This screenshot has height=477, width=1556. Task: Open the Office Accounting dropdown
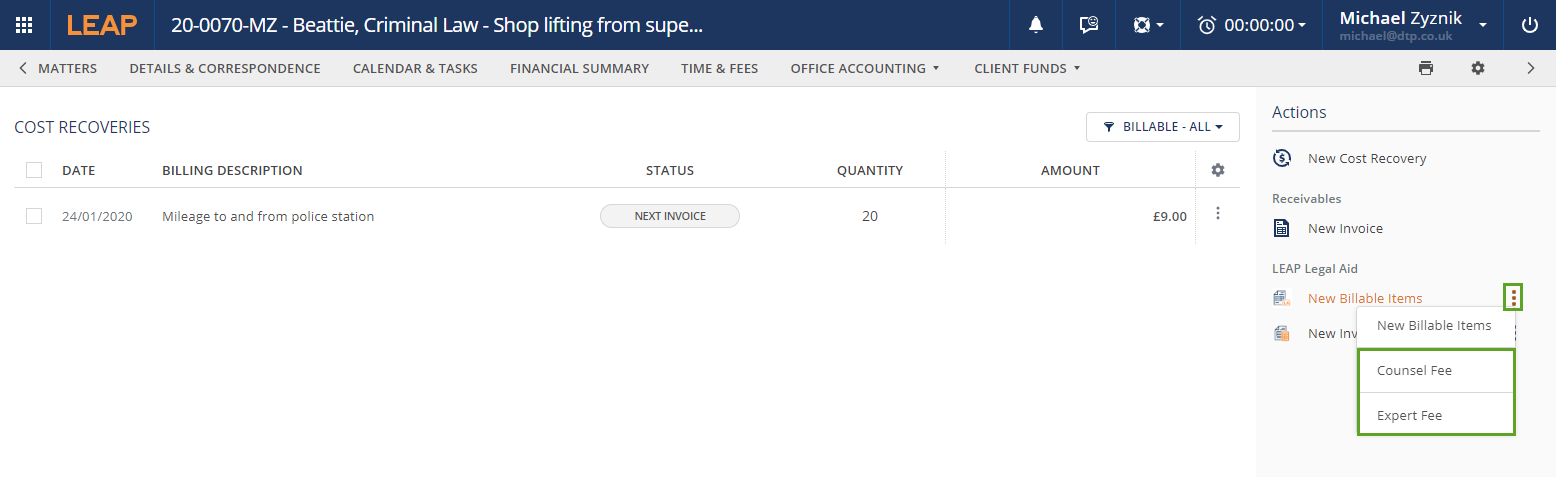pos(864,68)
